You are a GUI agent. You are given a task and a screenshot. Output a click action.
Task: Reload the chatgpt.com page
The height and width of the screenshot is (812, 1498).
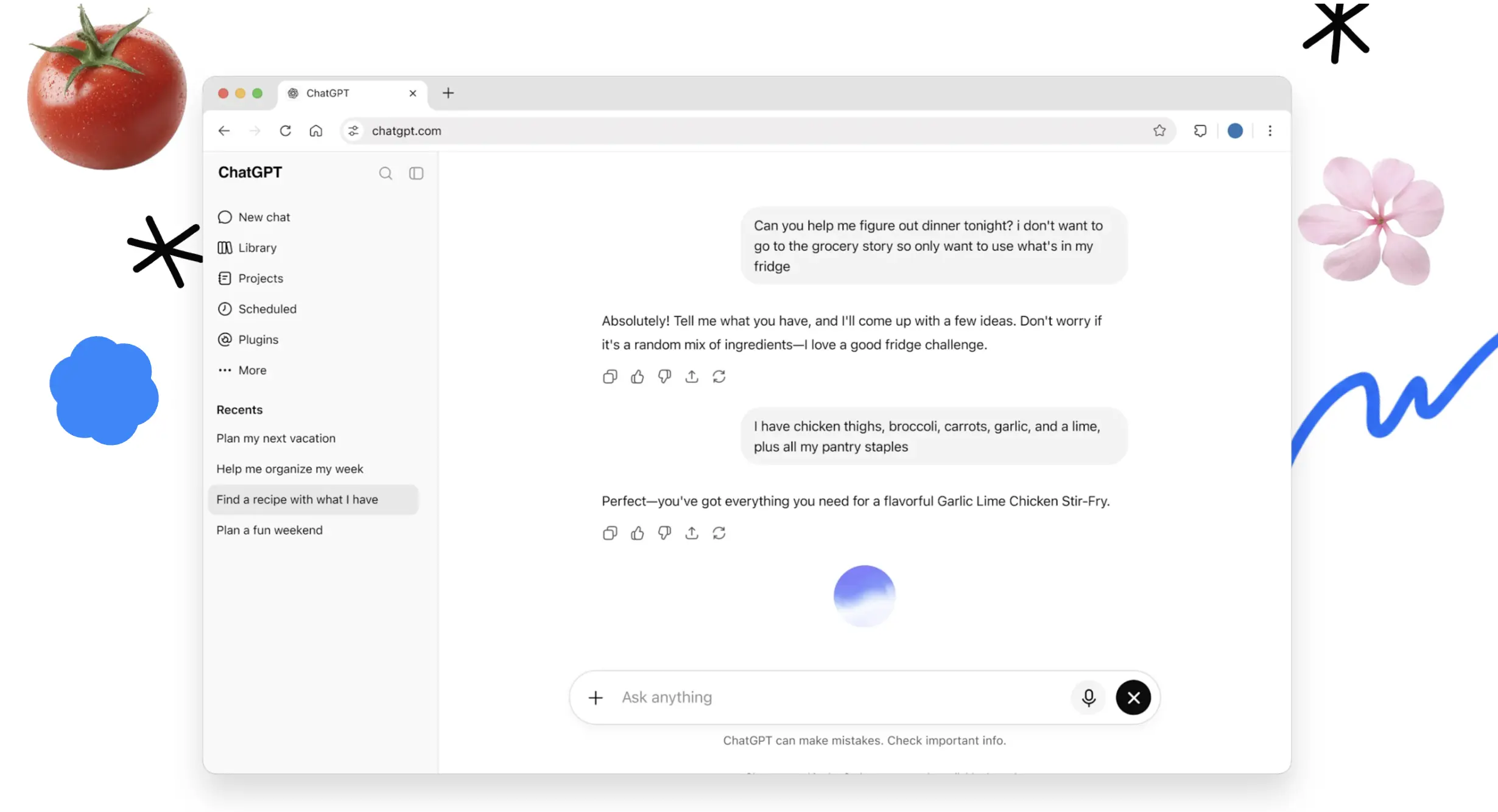tap(285, 131)
